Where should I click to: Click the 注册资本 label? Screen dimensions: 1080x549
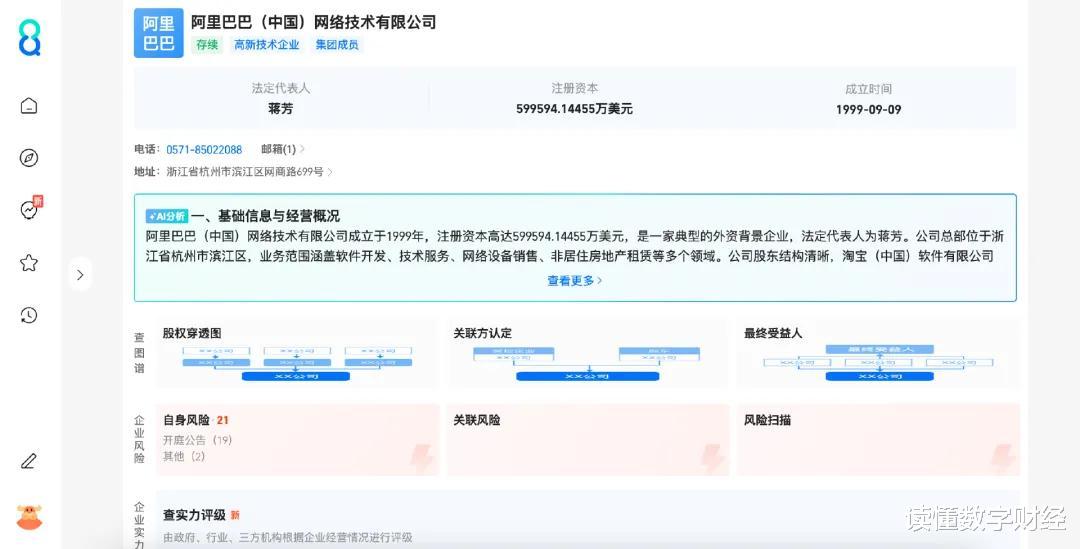(x=574, y=88)
